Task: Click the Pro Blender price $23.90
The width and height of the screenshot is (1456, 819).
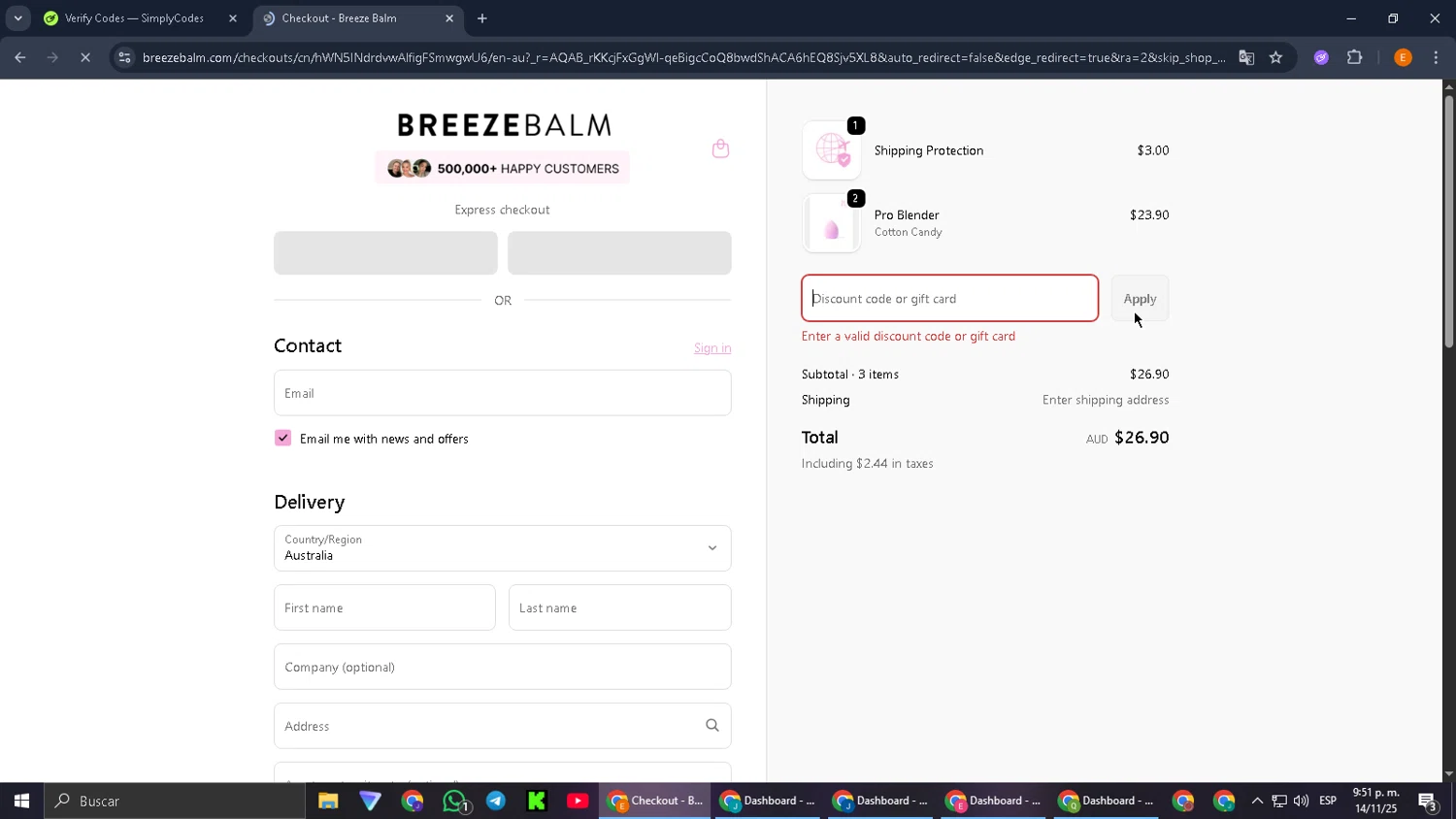Action: (1149, 214)
